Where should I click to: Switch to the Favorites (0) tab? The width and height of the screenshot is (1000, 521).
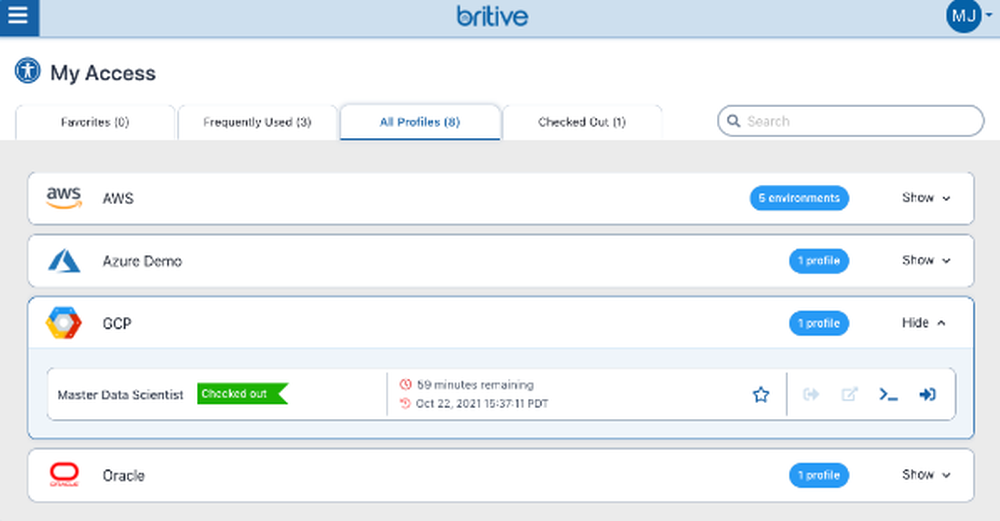tap(95, 122)
